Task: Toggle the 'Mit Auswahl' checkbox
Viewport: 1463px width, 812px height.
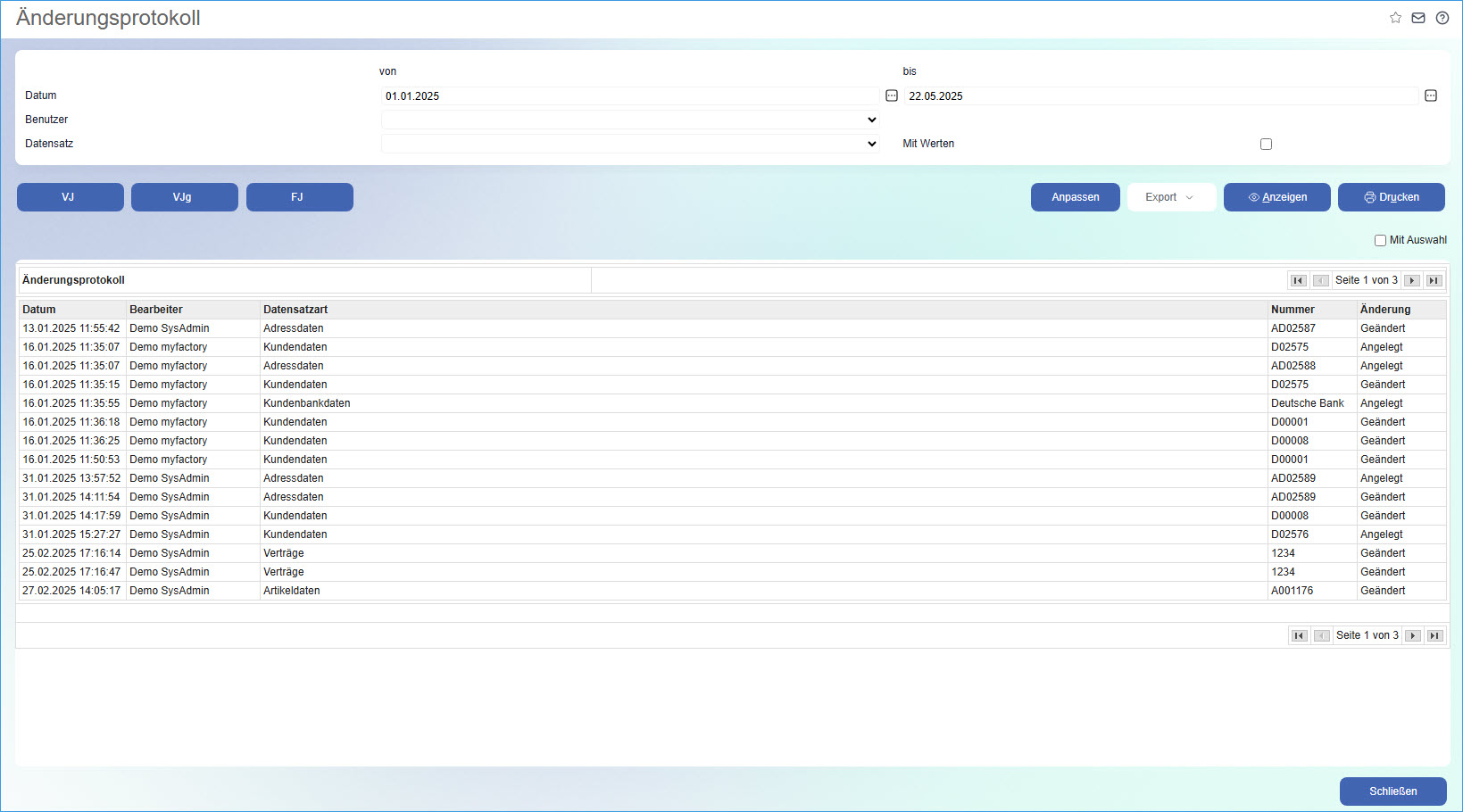Action: point(1380,240)
